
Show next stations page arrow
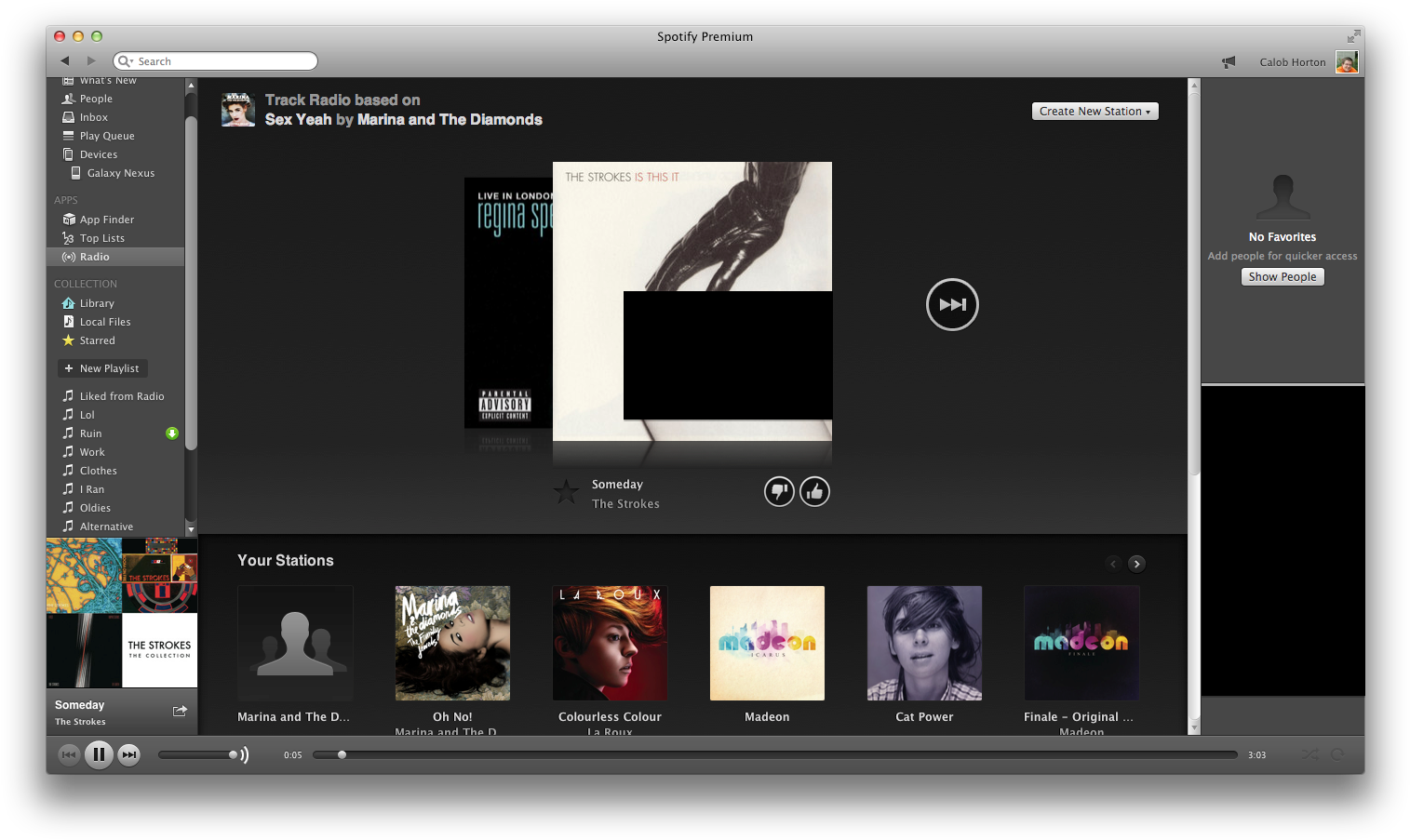coord(1136,564)
